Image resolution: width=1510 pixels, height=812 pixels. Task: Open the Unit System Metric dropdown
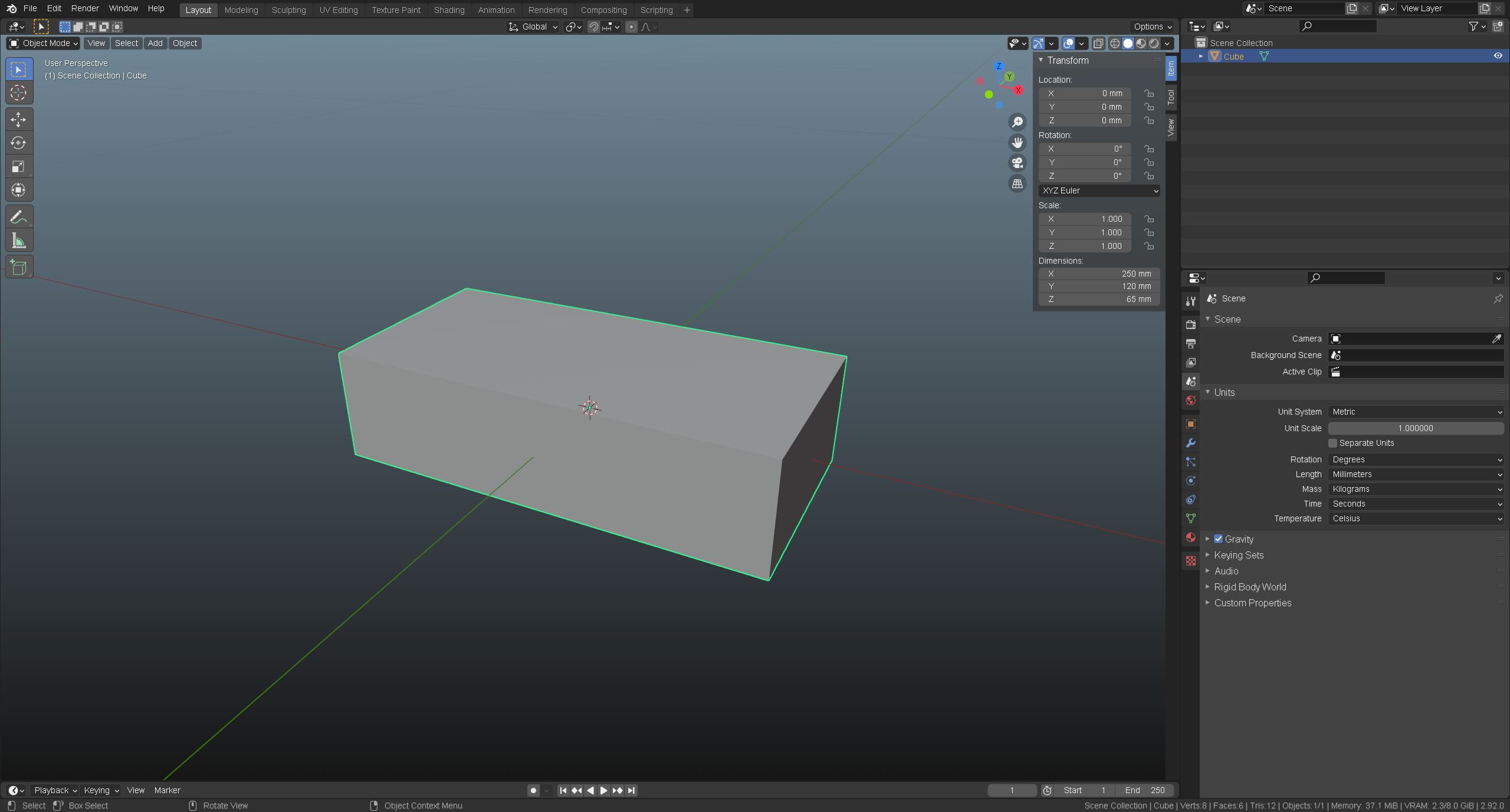point(1416,412)
